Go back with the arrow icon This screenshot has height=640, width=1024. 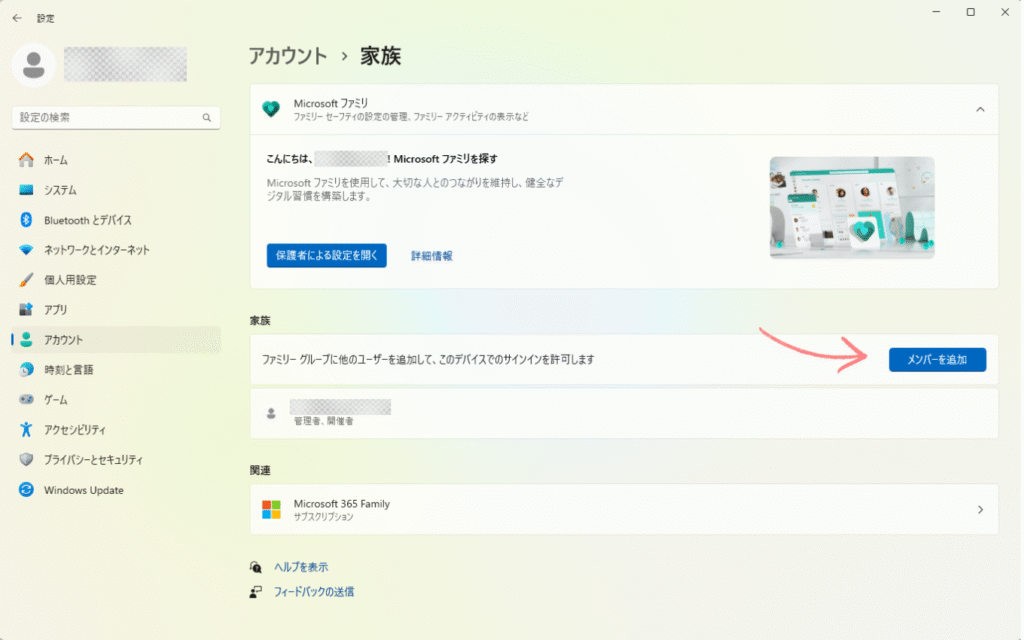(17, 18)
